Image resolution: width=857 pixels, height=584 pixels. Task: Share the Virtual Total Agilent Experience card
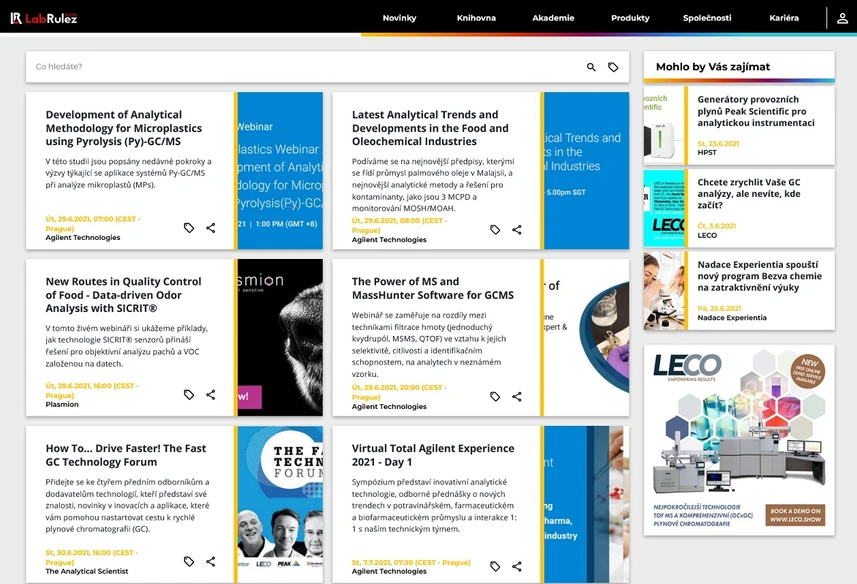(516, 566)
